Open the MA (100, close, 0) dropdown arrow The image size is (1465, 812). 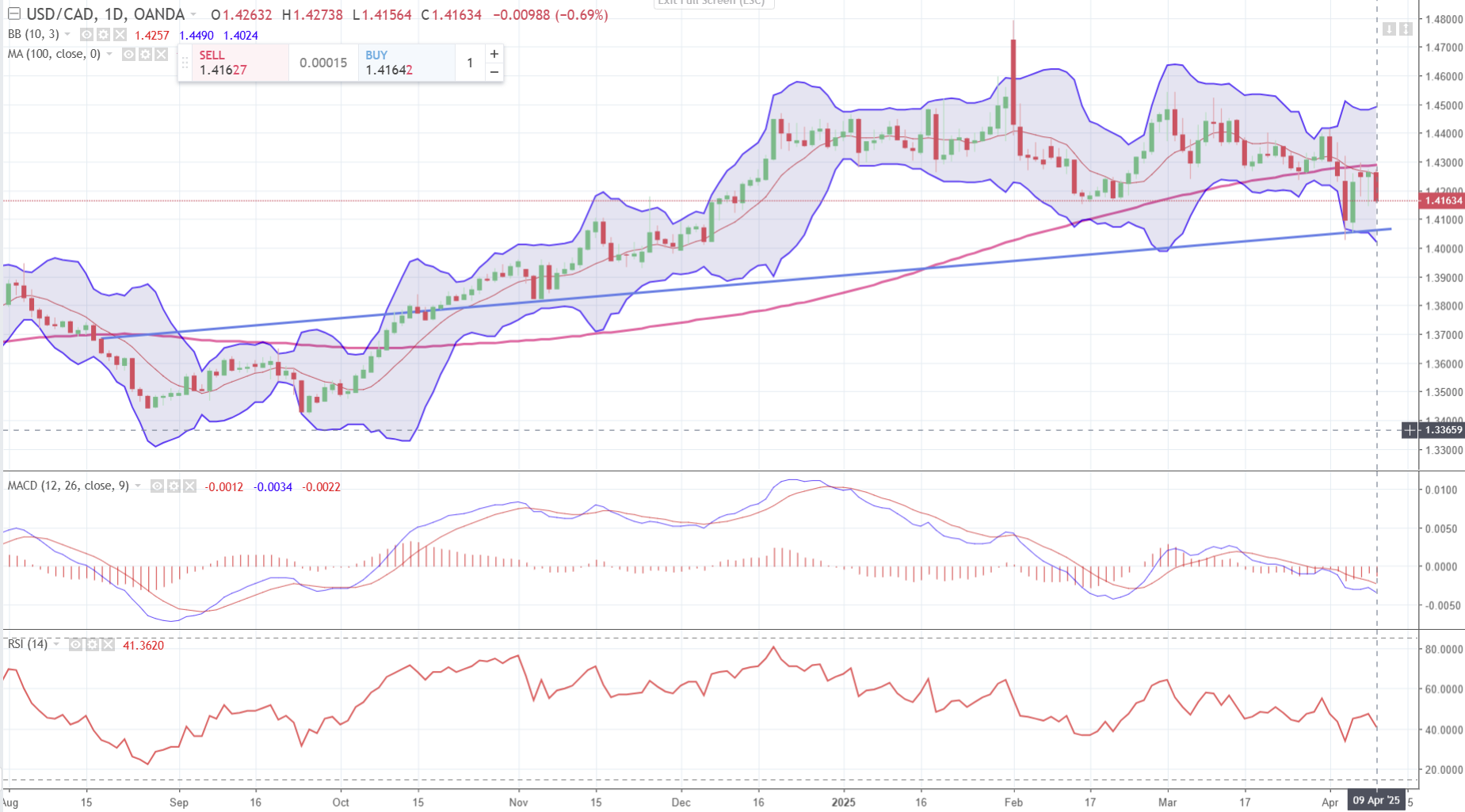(109, 54)
